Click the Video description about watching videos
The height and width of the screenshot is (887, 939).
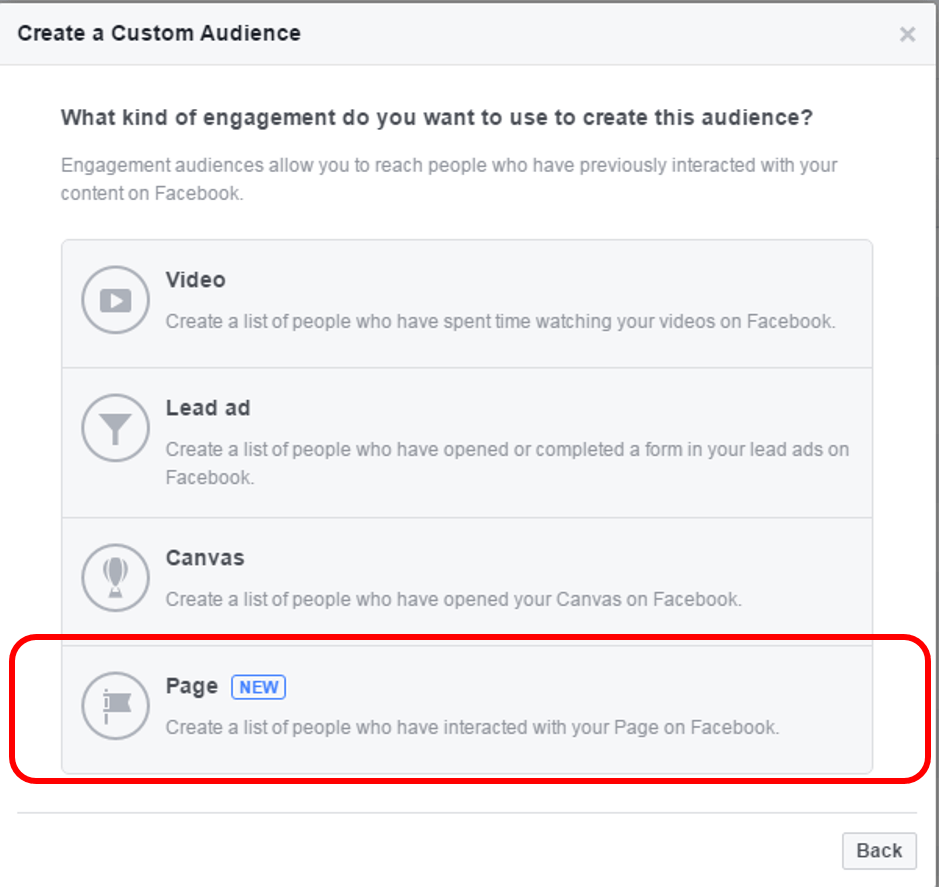(x=501, y=322)
